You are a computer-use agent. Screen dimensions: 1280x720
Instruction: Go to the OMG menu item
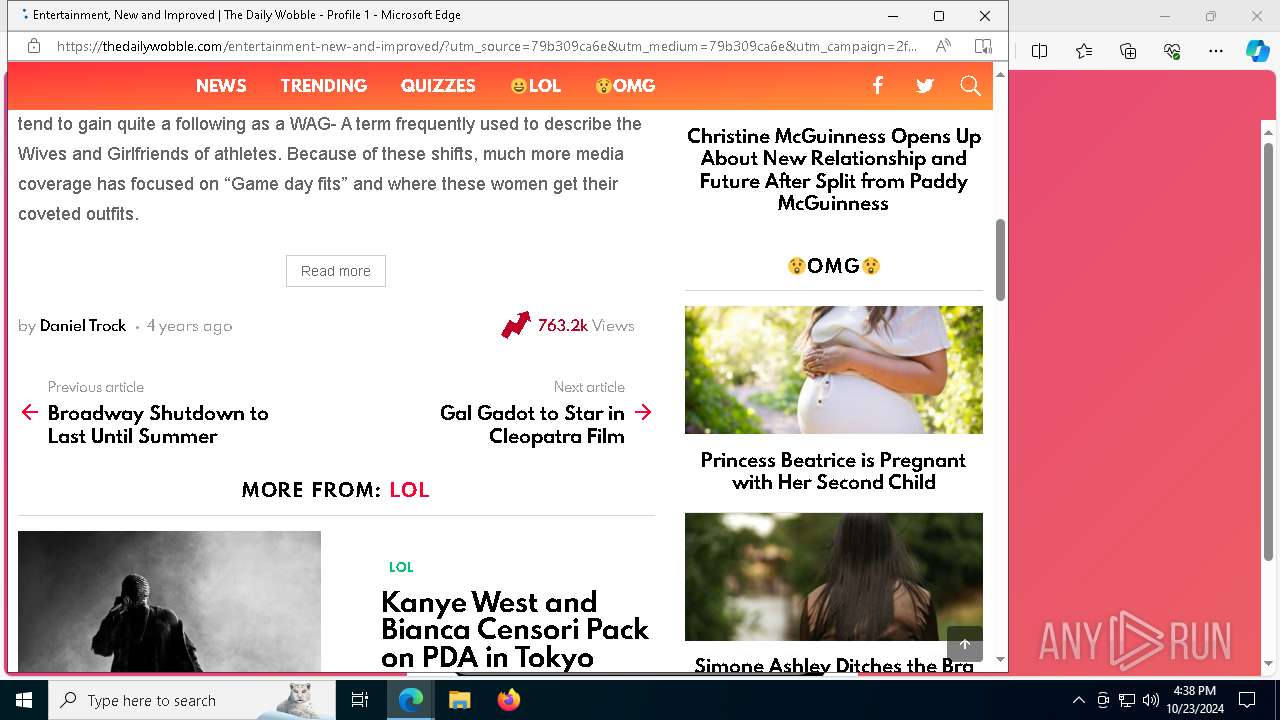625,86
